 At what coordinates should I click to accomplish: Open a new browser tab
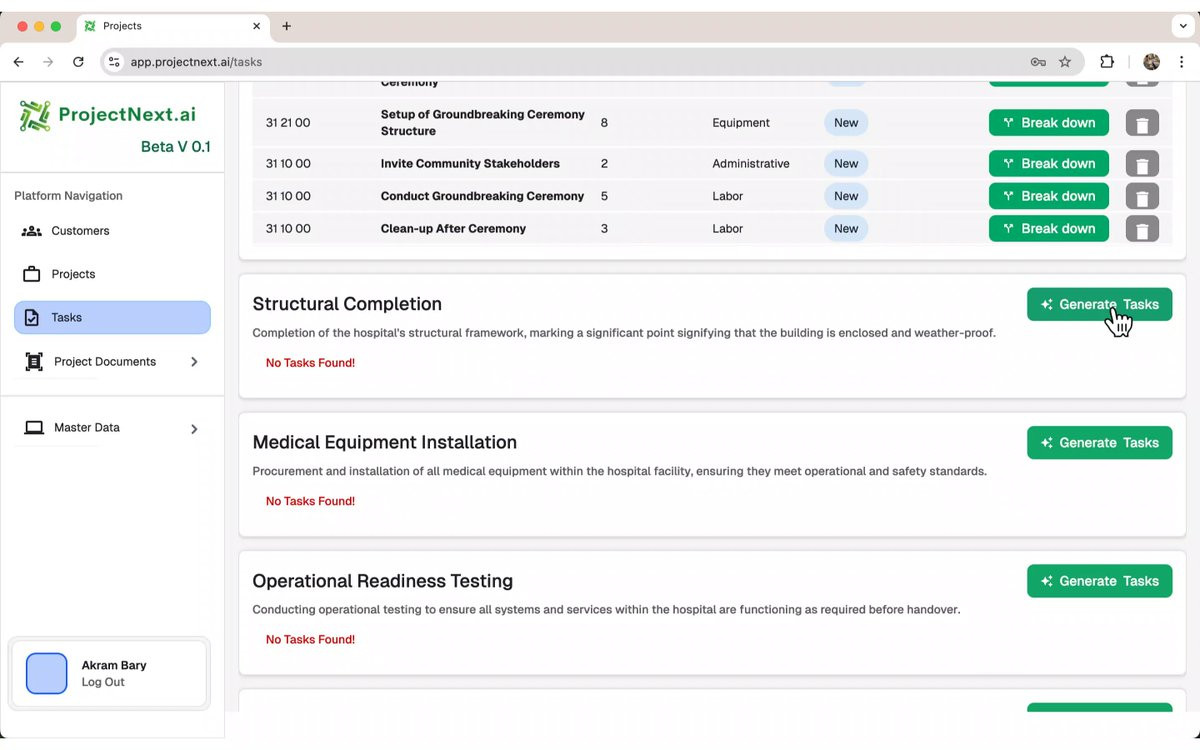(287, 26)
